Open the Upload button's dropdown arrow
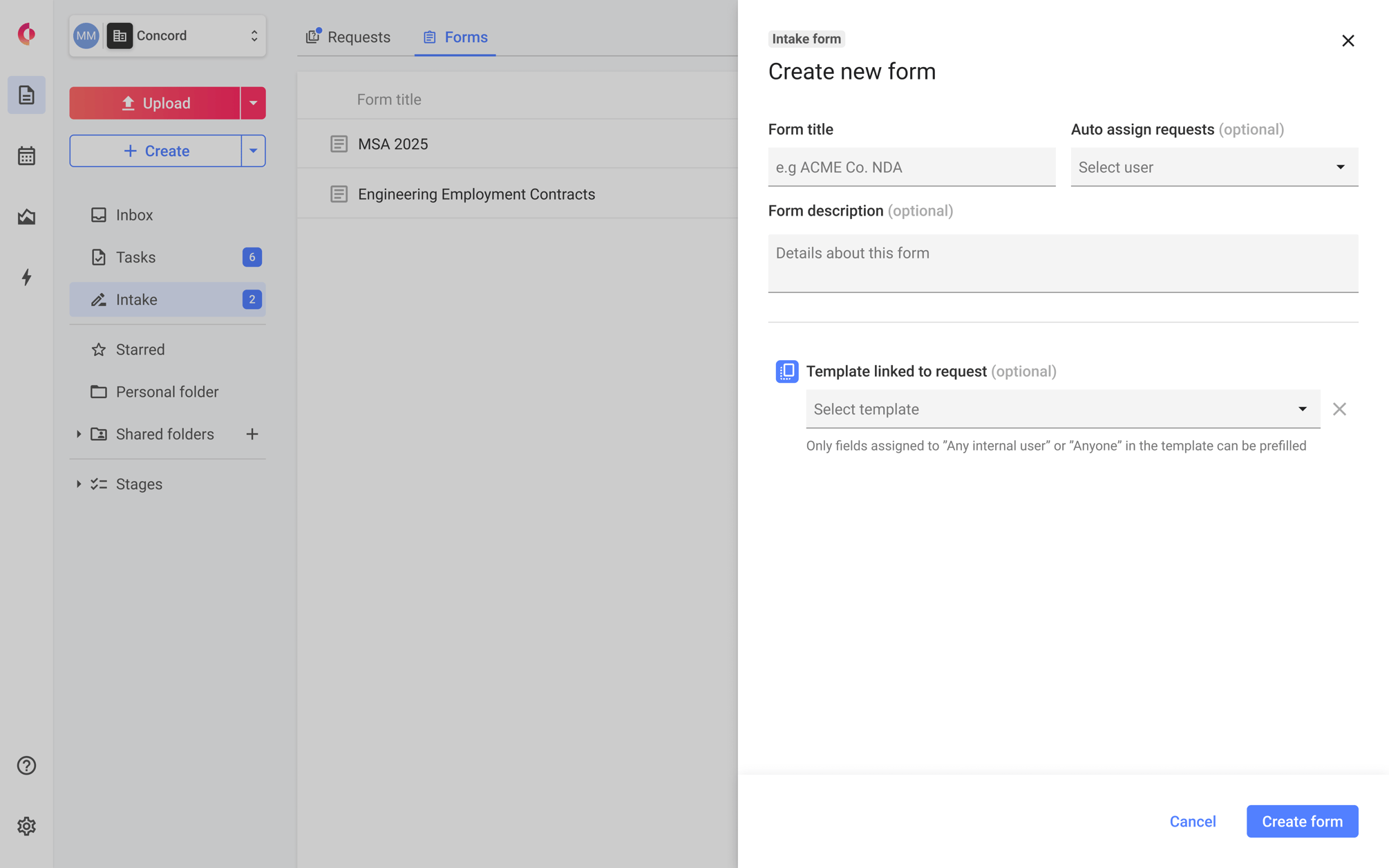1389x868 pixels. [253, 102]
